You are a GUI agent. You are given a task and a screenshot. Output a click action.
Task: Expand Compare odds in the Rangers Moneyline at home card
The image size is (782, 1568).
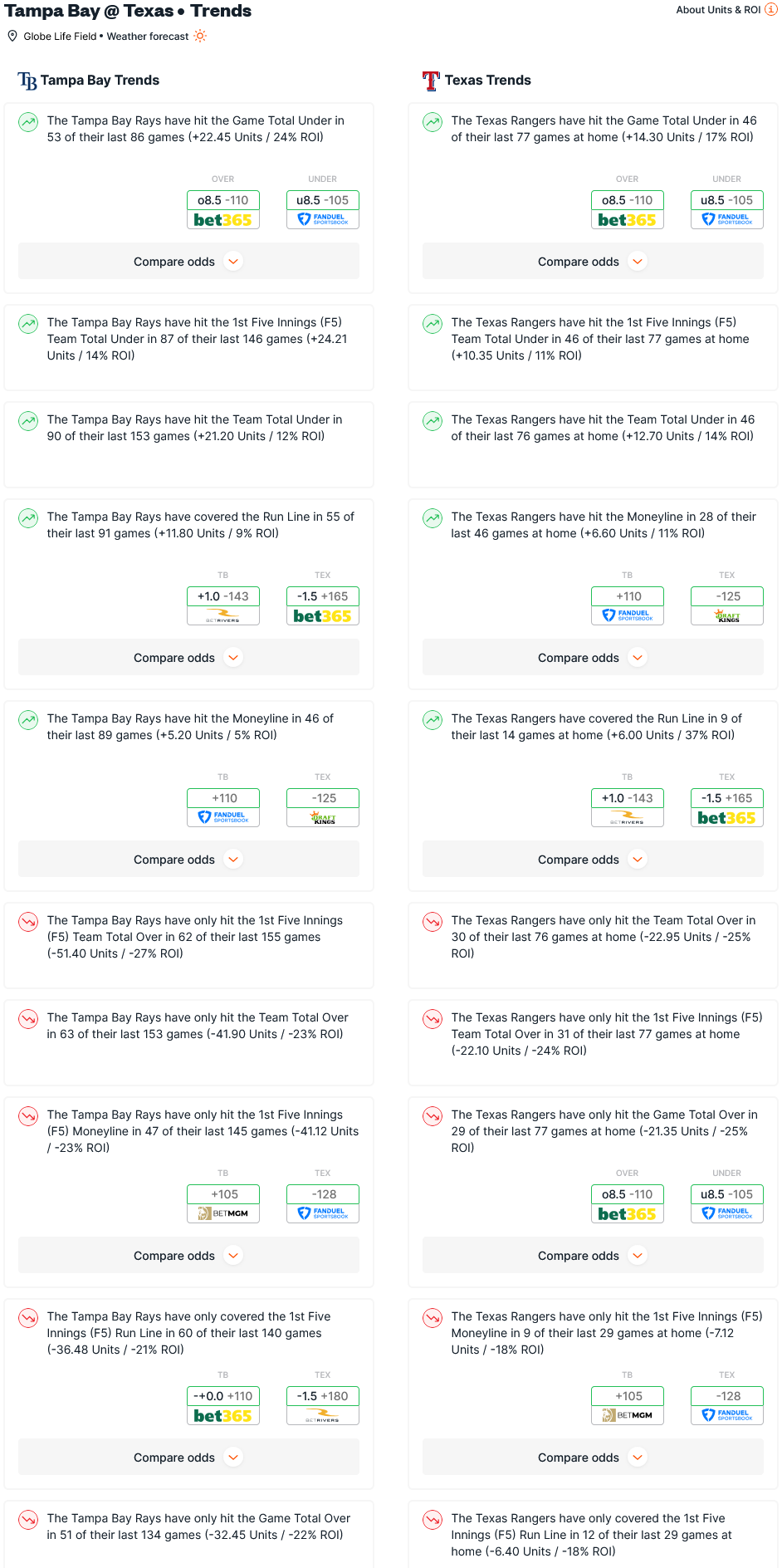593,658
